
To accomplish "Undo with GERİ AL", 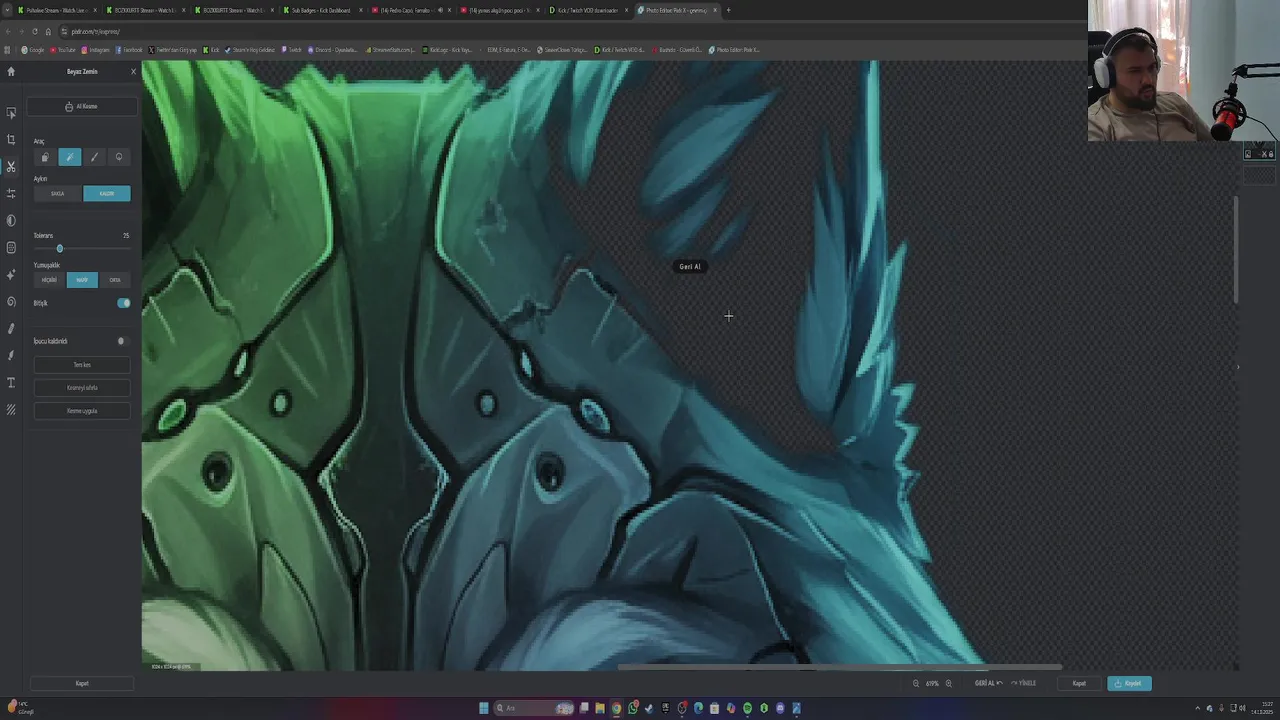I will coord(988,683).
